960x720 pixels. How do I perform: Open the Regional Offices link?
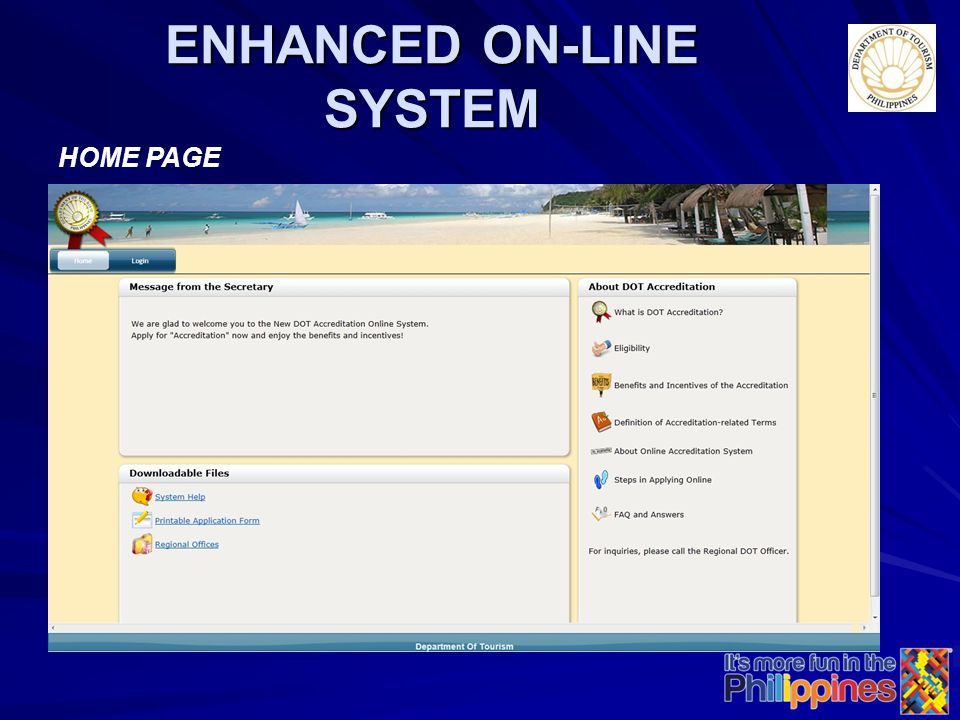[187, 545]
